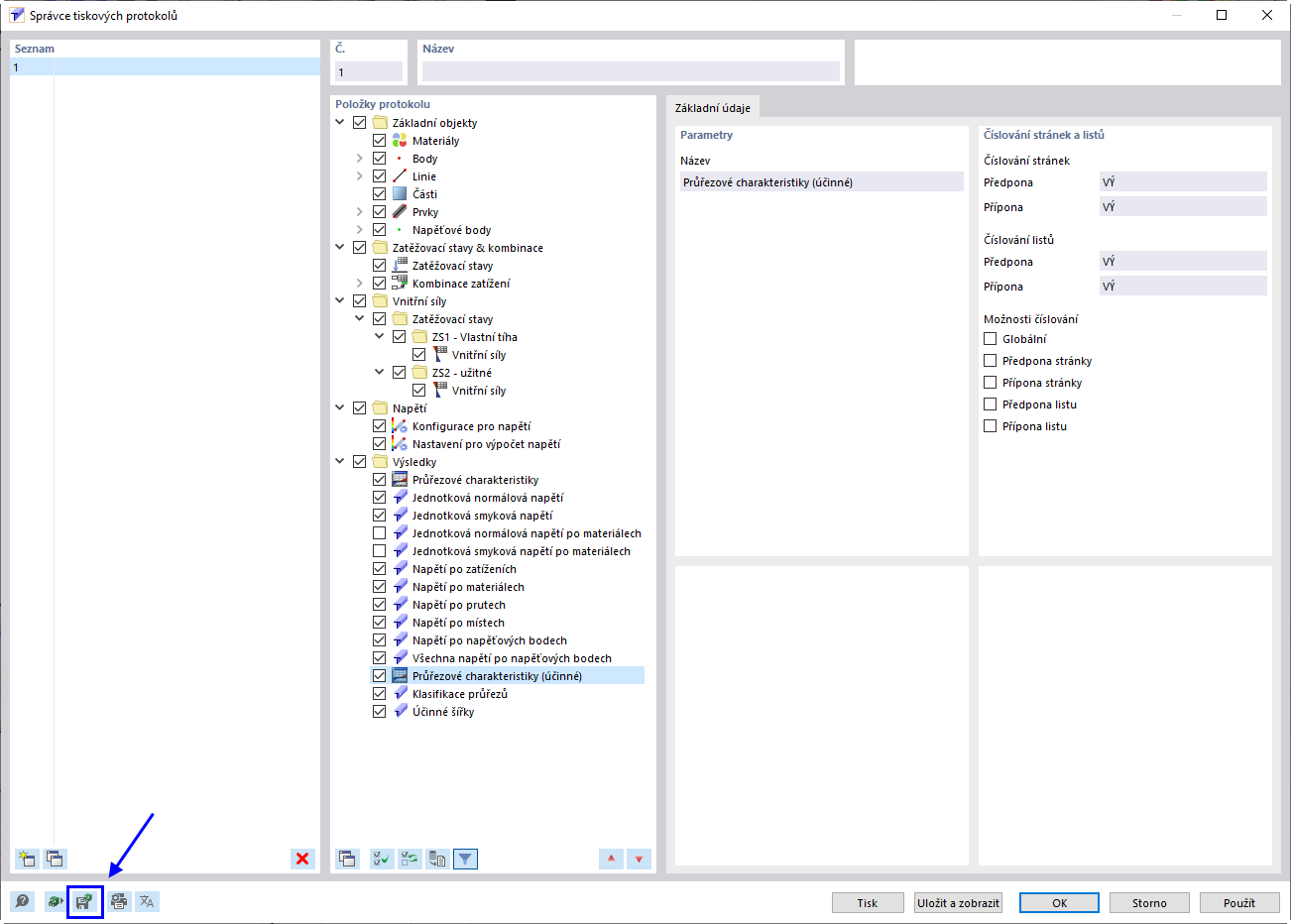This screenshot has height=924, width=1291.
Task: Click the copy protocol icon under Seznam
Action: (x=55, y=859)
